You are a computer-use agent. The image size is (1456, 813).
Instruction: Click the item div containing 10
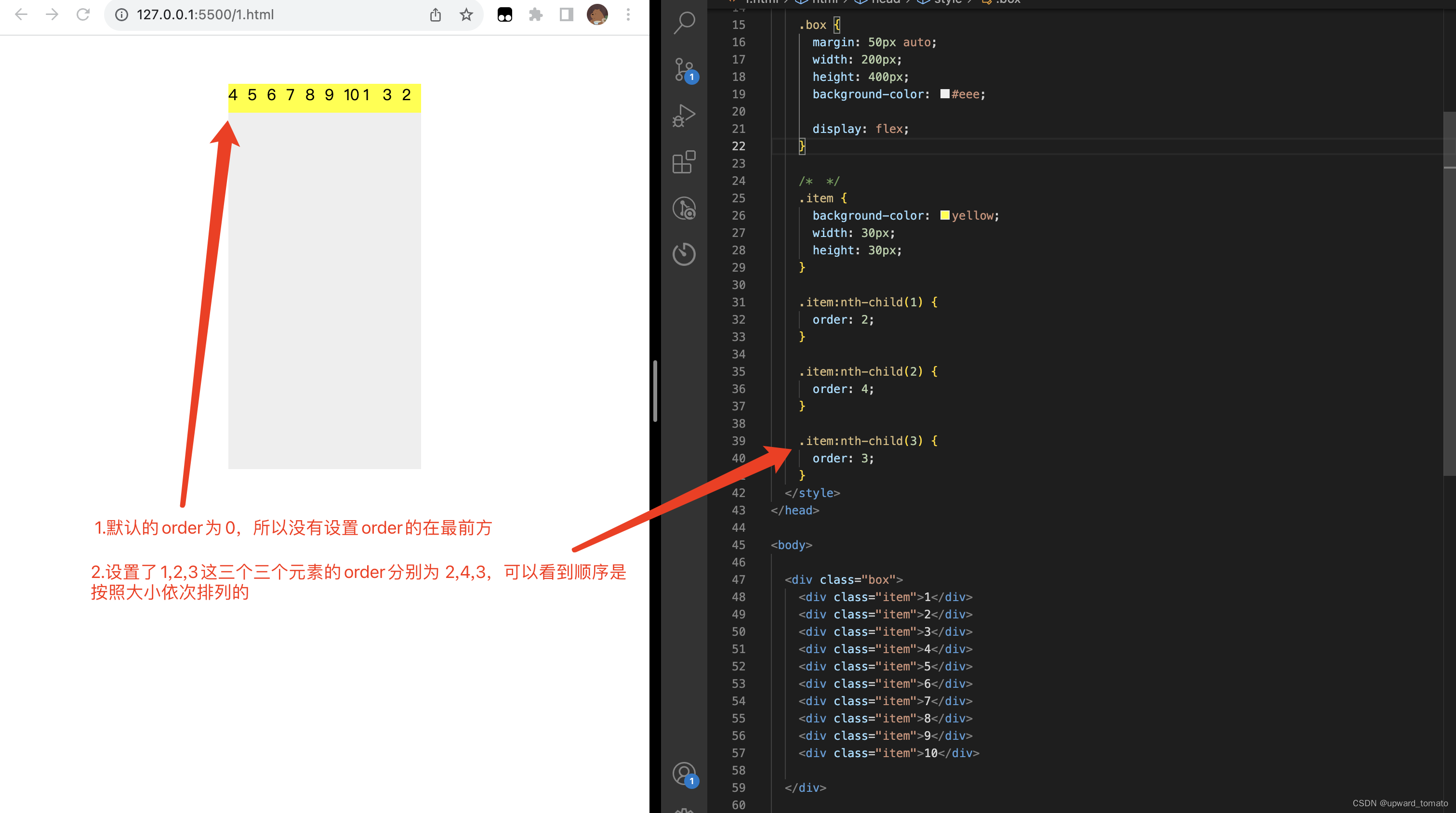point(888,753)
